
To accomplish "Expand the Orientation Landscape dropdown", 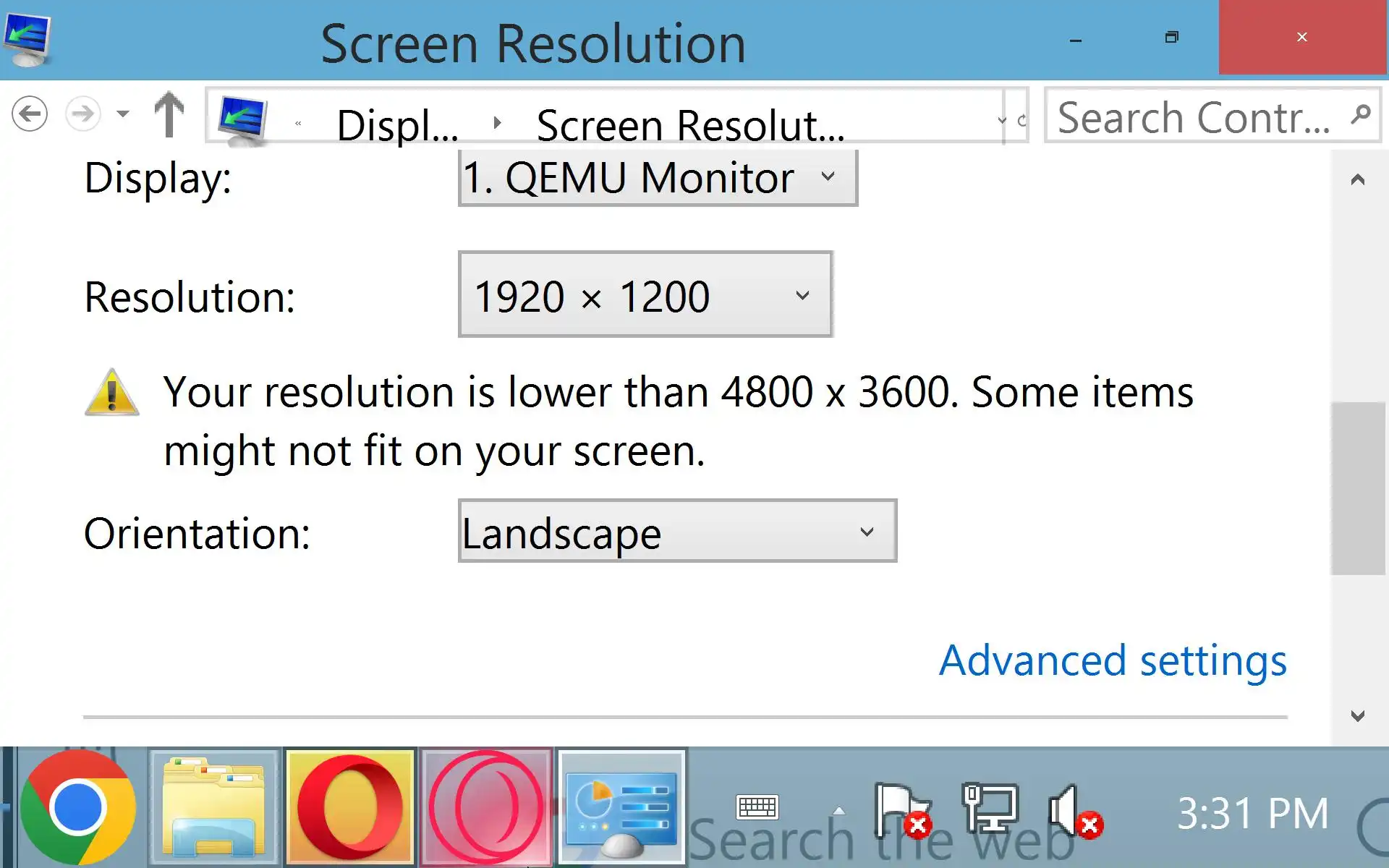I will (x=677, y=532).
